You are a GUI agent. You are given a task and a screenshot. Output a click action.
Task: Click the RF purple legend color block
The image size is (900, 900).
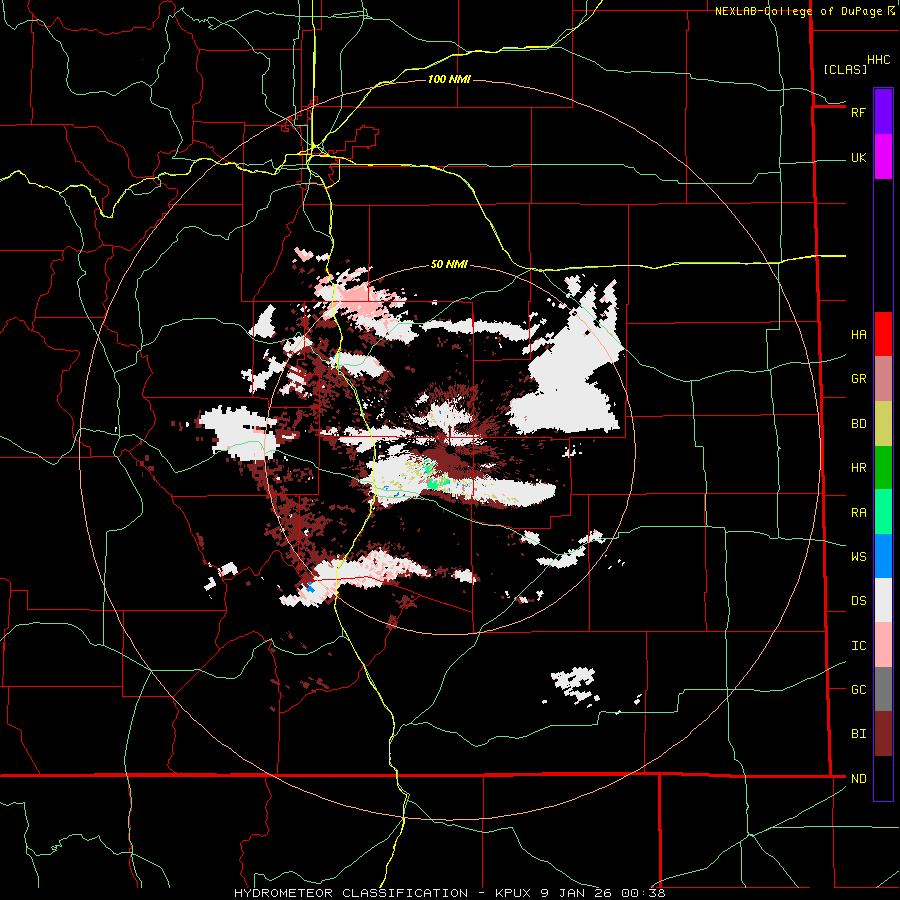pyautogui.click(x=883, y=111)
